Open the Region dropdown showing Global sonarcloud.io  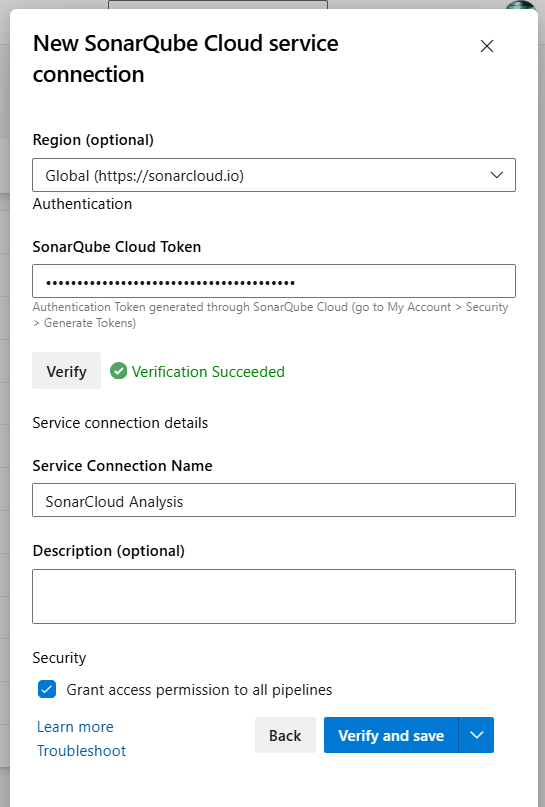(274, 176)
